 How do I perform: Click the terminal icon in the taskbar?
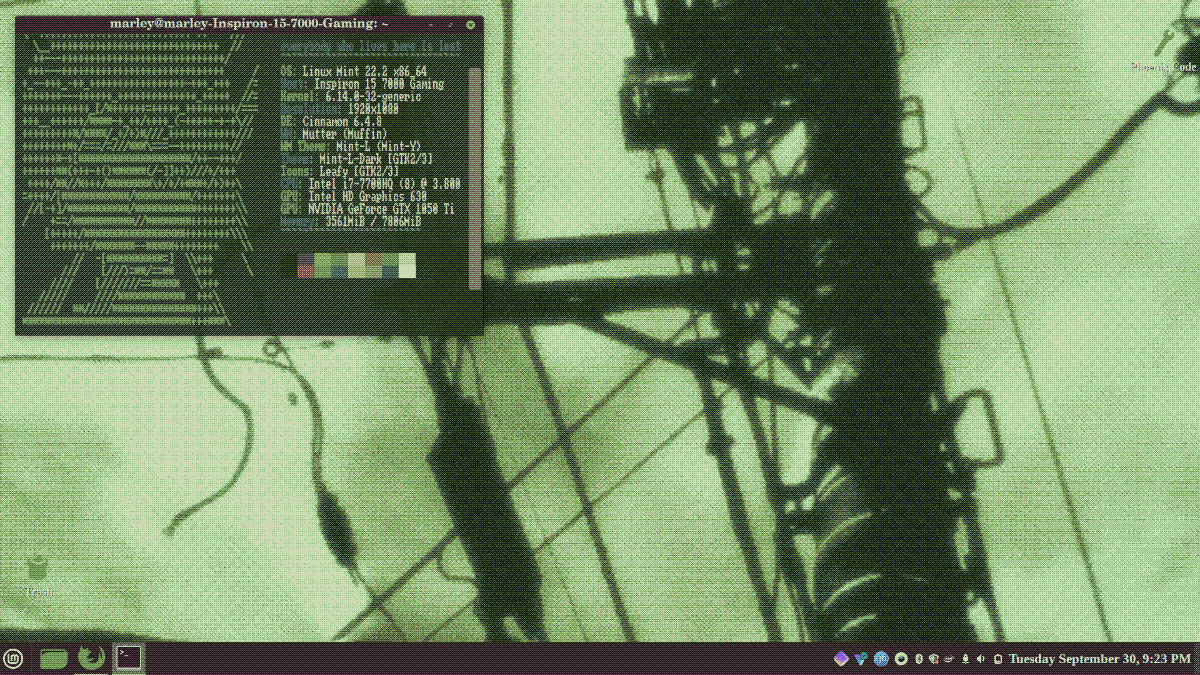pos(128,658)
